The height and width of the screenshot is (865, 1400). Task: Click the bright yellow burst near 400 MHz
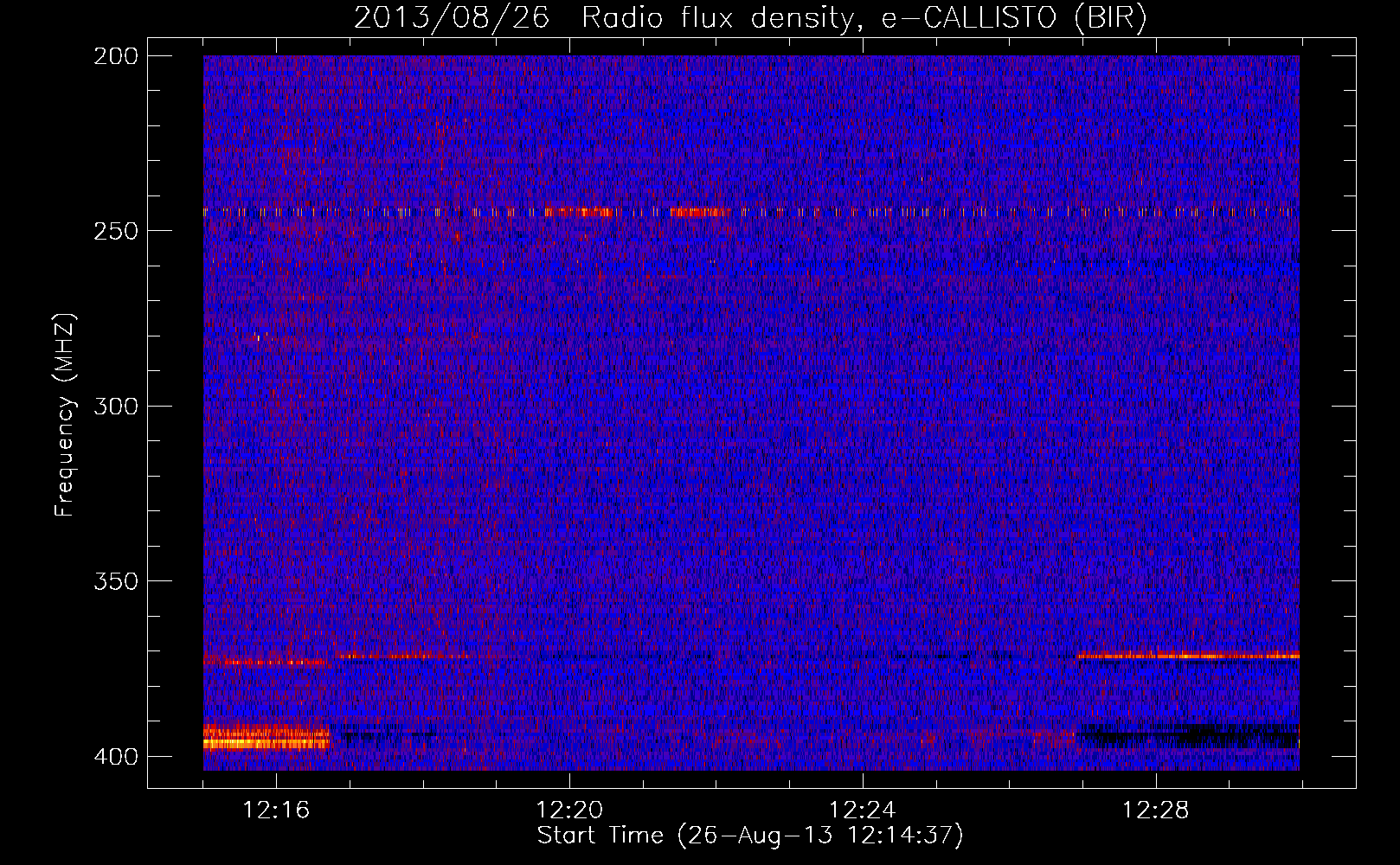point(266,738)
